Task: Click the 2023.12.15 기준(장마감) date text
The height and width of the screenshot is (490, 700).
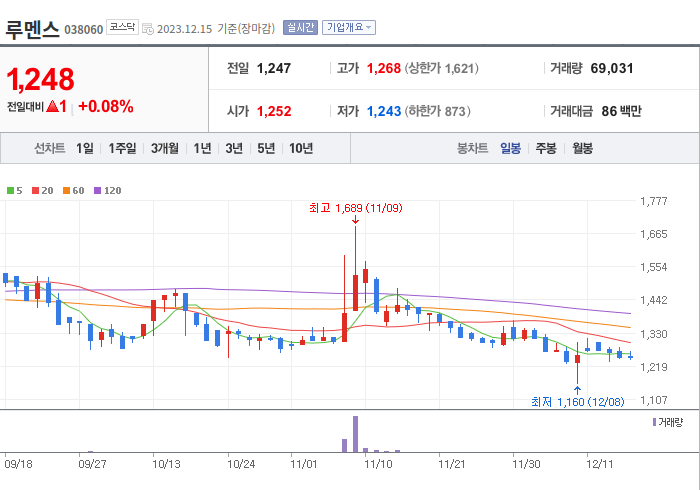Action: click(x=216, y=29)
